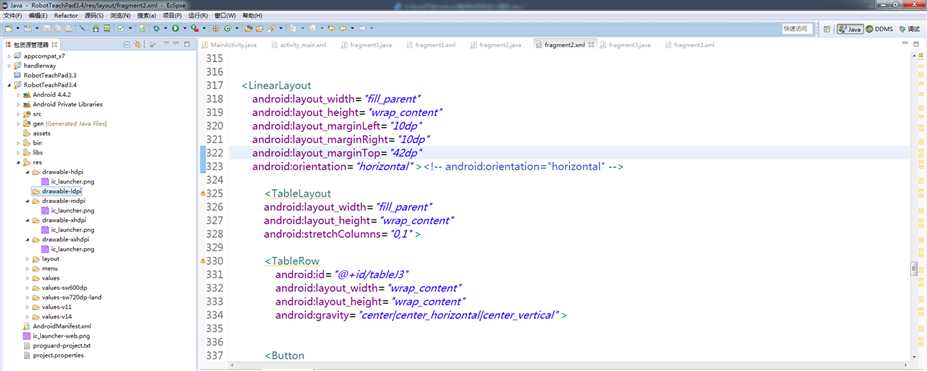Maximize the Package Explorer panel
Screen dimensions: 927x371
pyautogui.click(x=187, y=44)
